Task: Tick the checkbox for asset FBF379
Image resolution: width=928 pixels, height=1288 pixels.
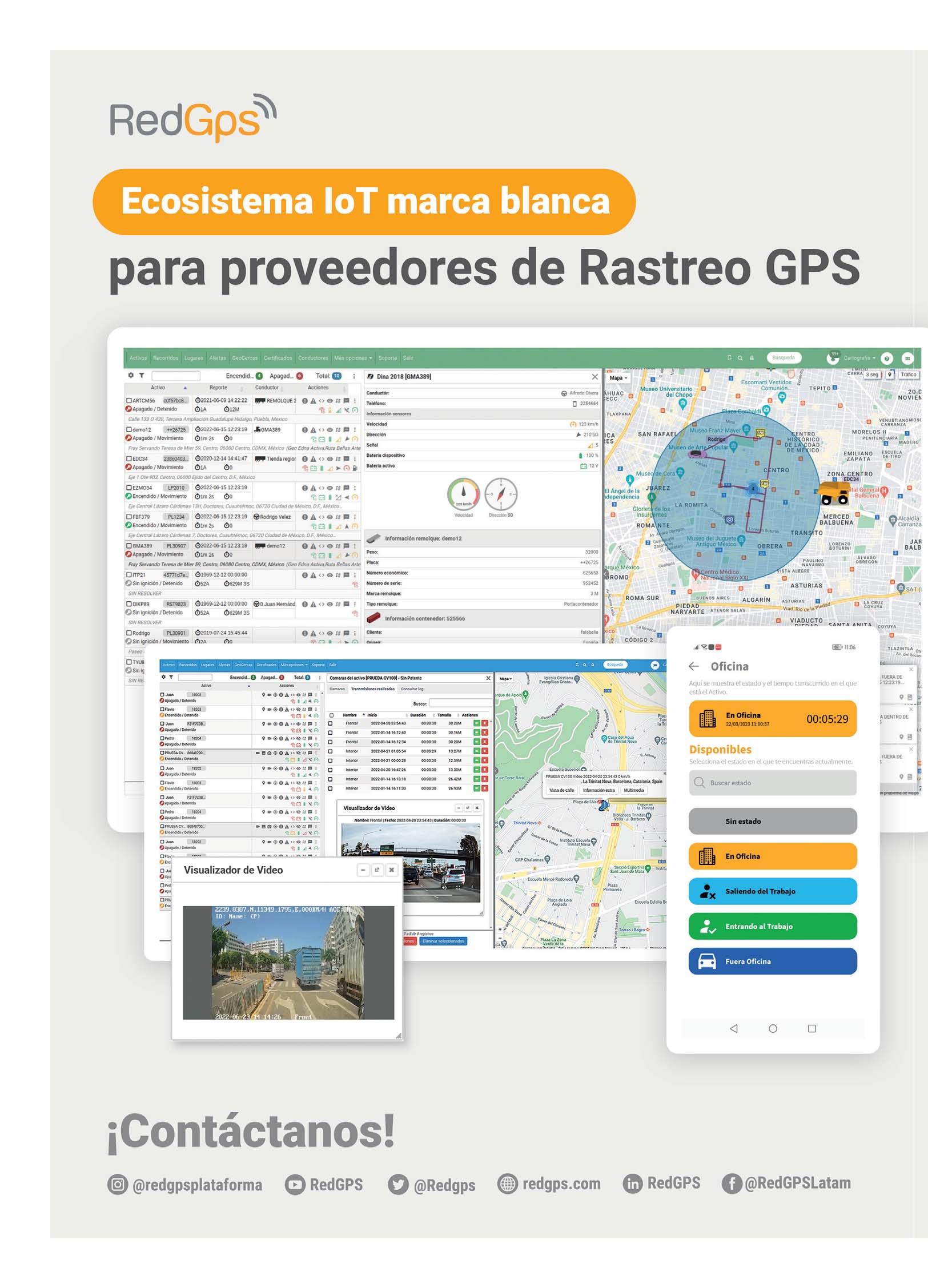Action: pyautogui.click(x=129, y=517)
